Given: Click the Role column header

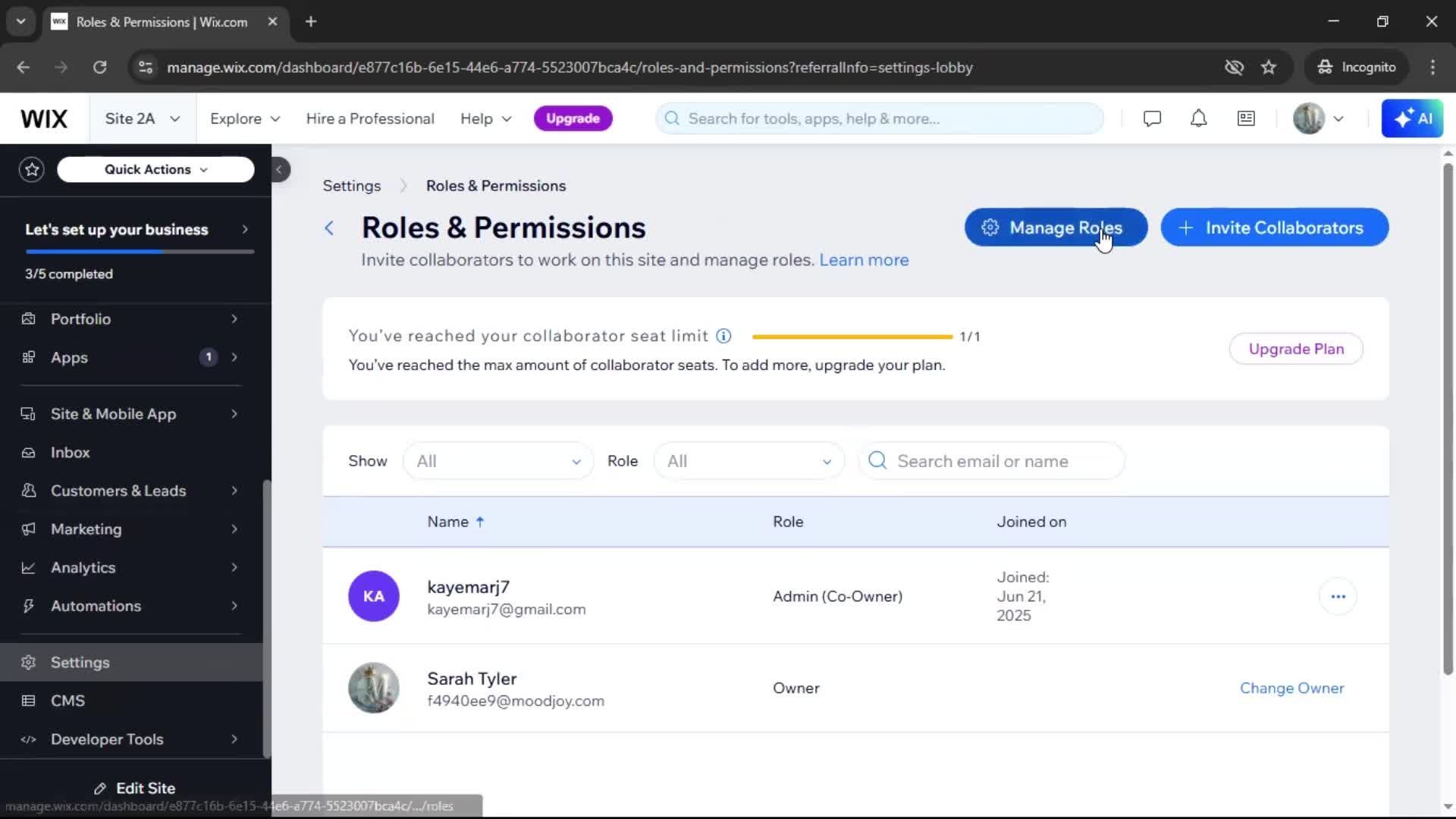Looking at the screenshot, I should click(788, 522).
